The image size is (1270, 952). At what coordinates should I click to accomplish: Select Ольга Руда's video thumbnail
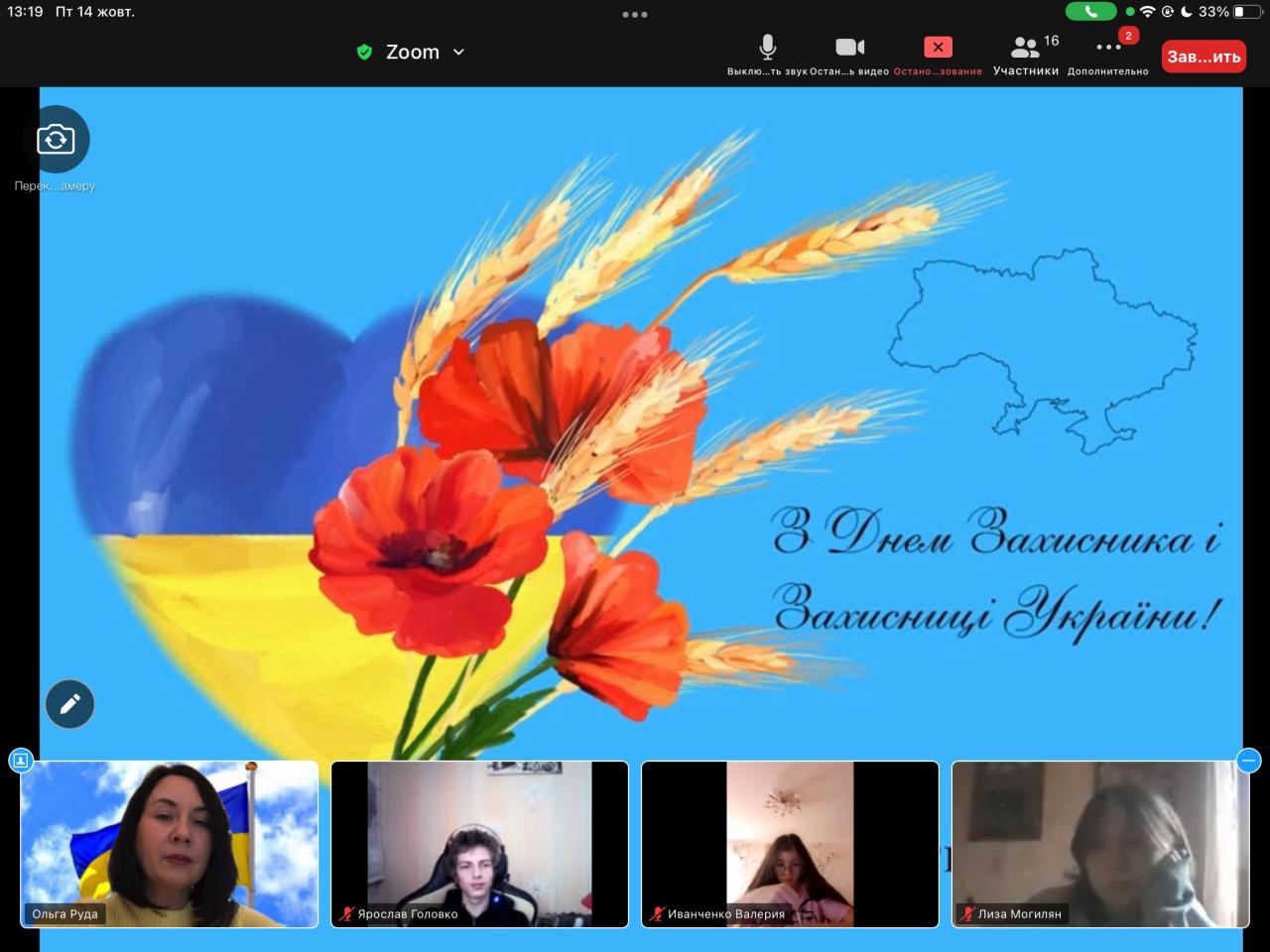click(170, 844)
